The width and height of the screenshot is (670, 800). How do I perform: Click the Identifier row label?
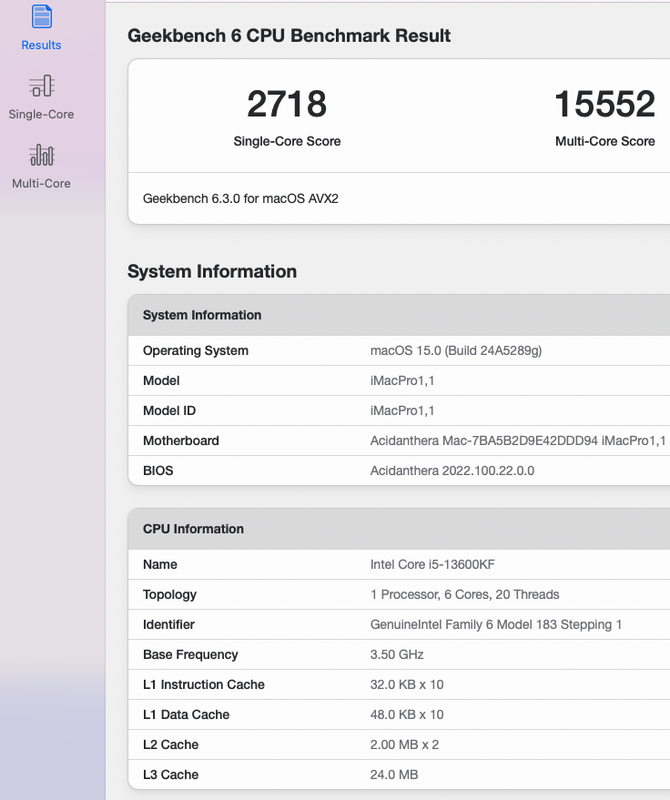point(168,625)
